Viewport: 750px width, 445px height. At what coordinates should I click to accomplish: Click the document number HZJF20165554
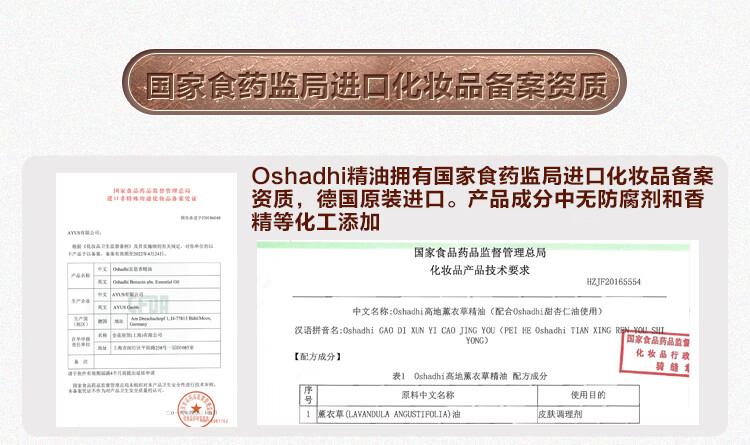(x=614, y=282)
